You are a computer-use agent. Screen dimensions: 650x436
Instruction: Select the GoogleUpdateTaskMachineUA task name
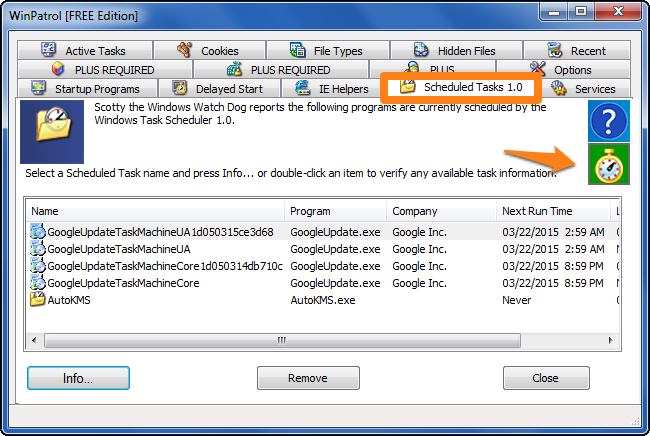tap(119, 249)
